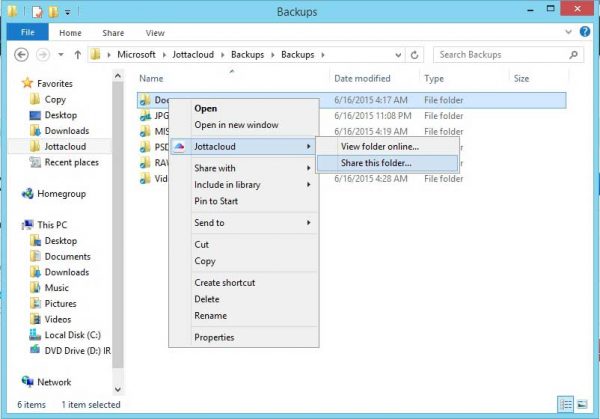600x419 pixels.
Task: Select Documents under This PC
Action: click(x=67, y=256)
